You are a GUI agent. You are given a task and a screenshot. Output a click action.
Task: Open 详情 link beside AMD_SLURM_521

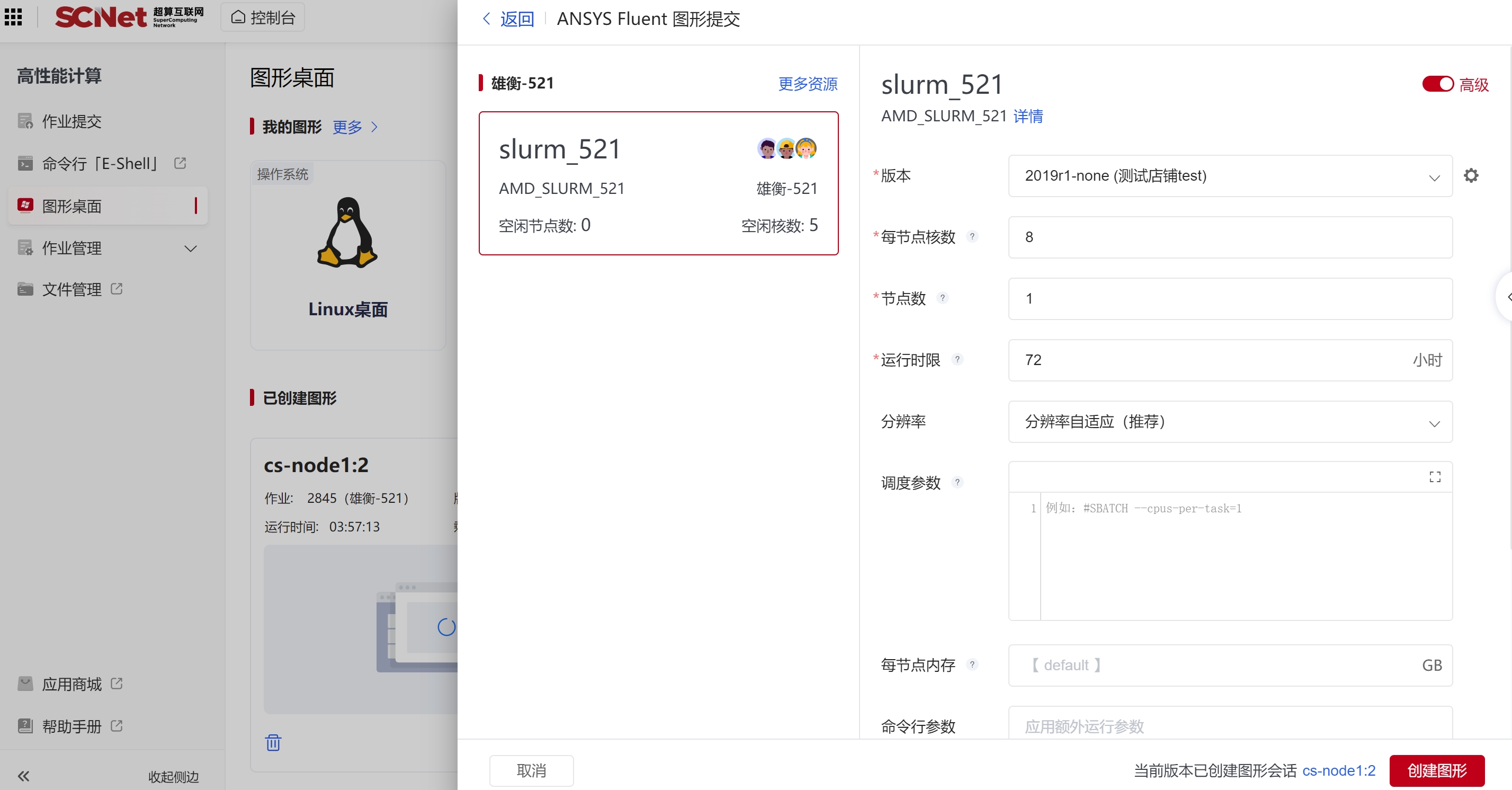[1028, 116]
